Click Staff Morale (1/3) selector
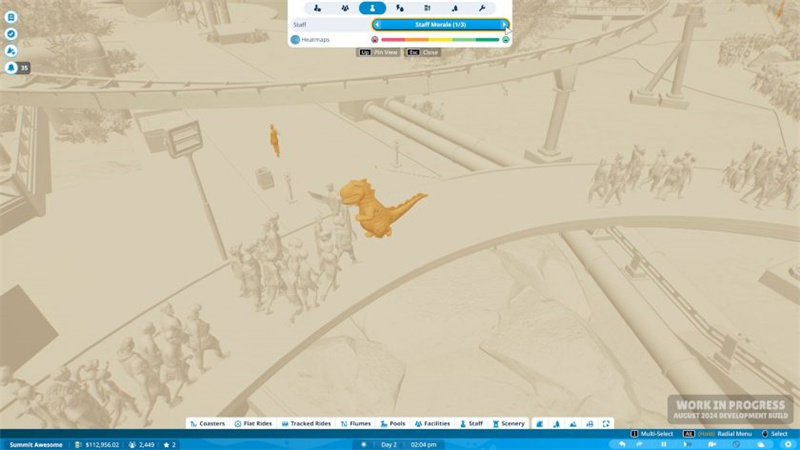This screenshot has height=450, width=800. pyautogui.click(x=440, y=24)
